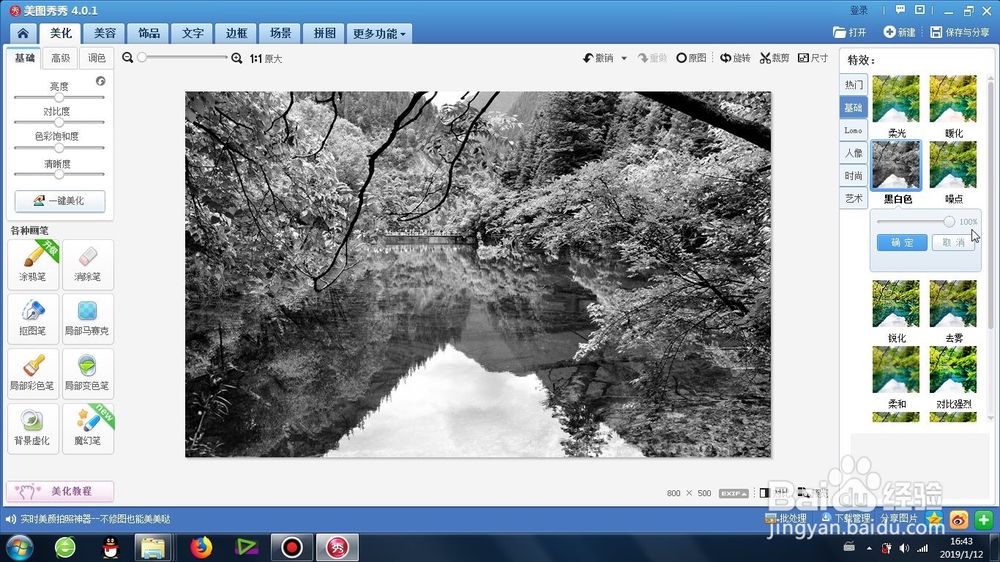Open the 美化教程 tutorial link

(x=60, y=491)
